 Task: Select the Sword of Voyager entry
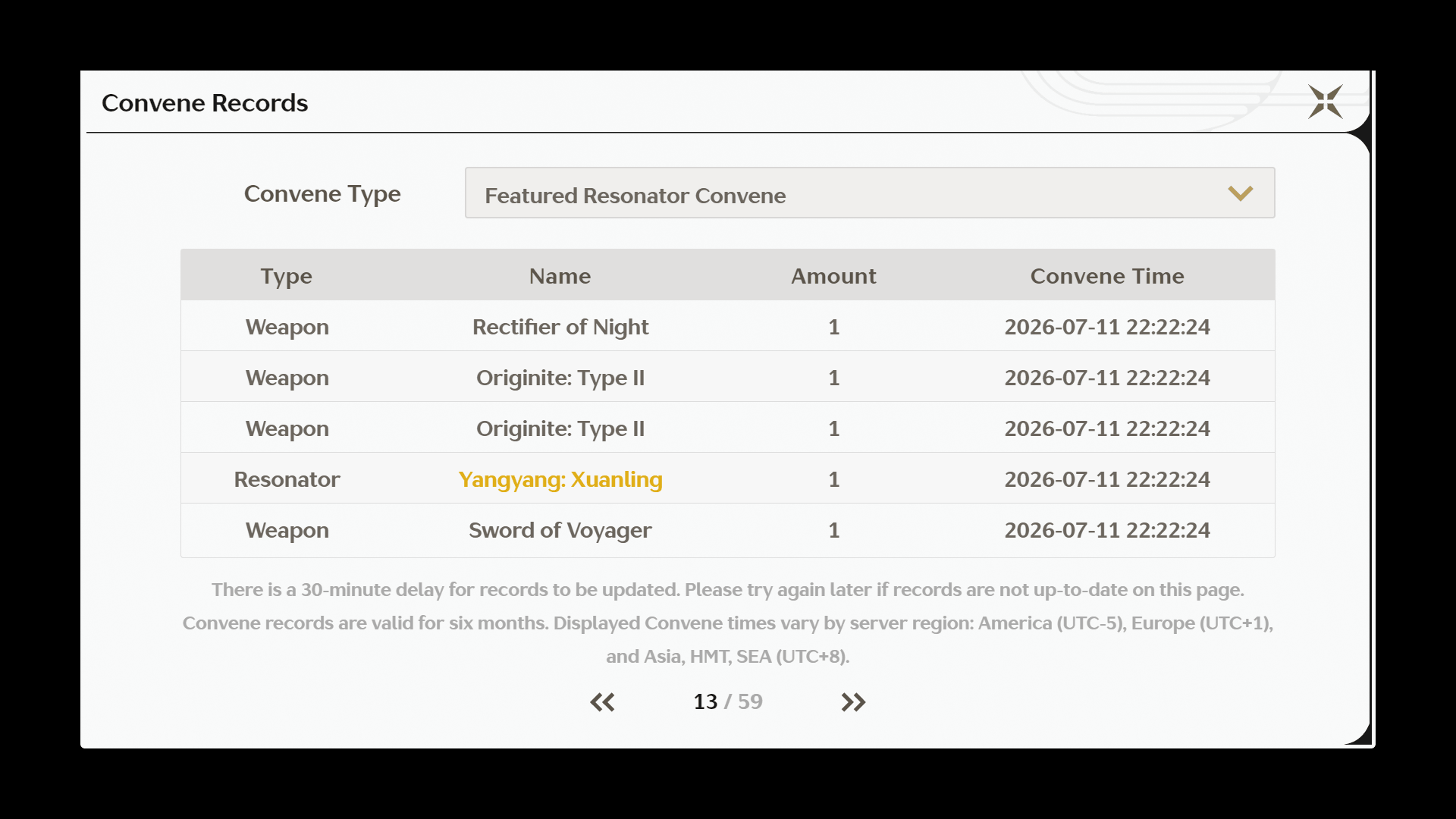click(x=728, y=530)
